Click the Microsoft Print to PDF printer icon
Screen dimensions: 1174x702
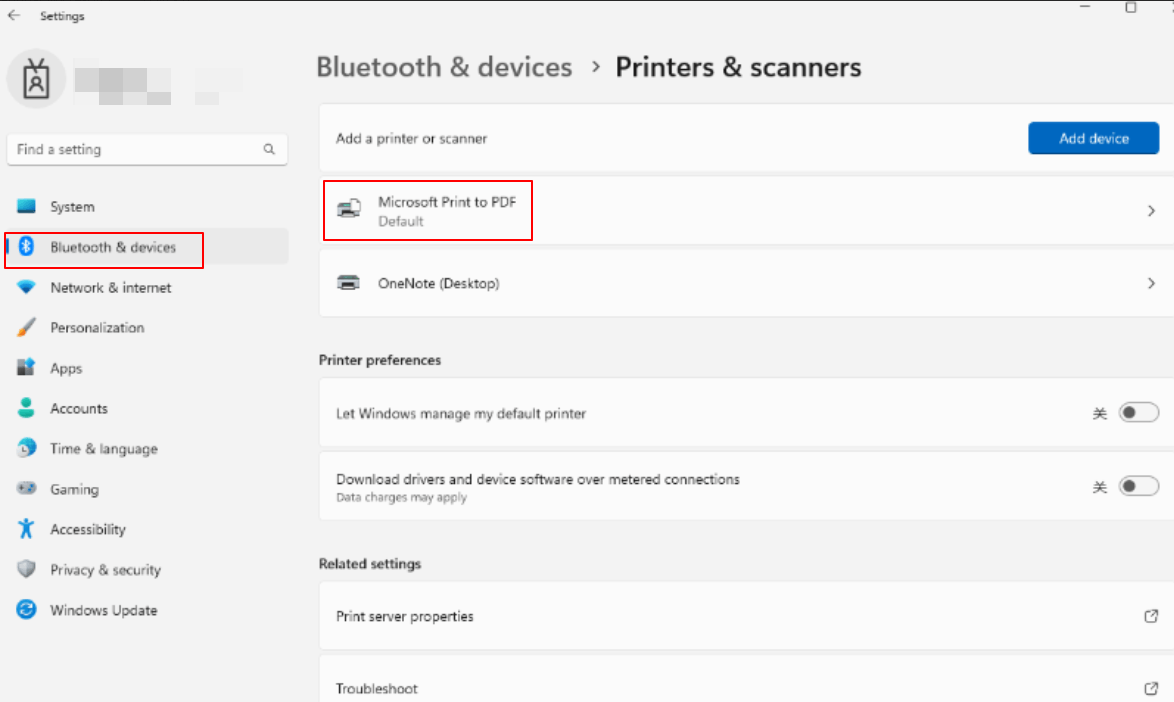[x=349, y=208]
